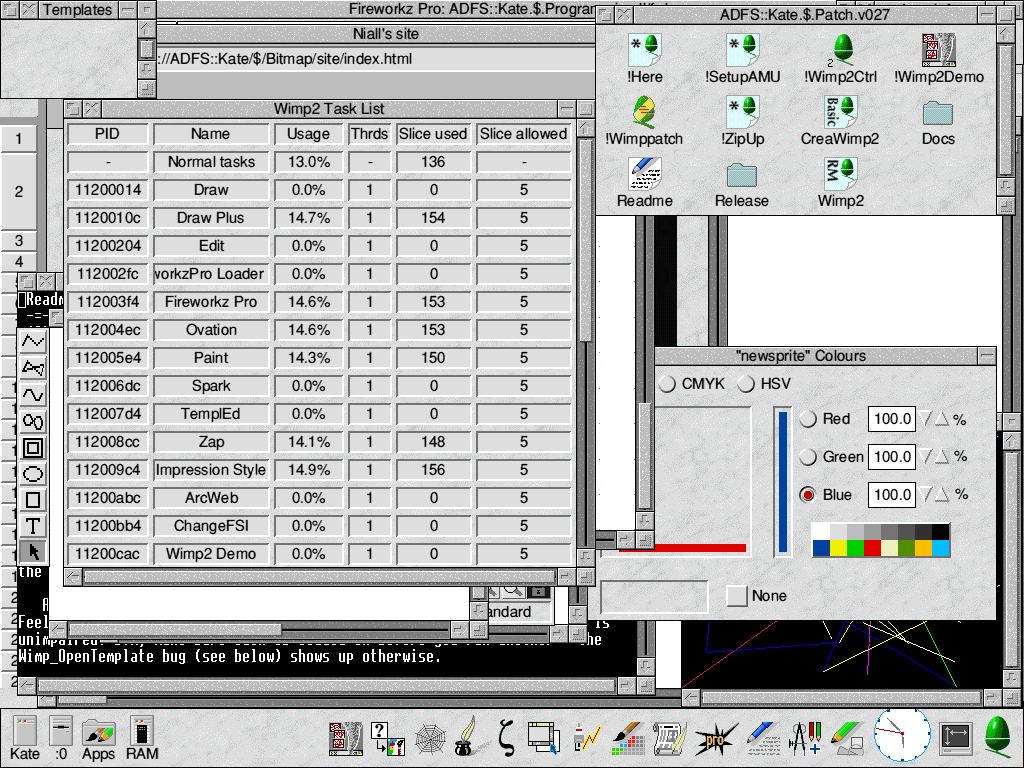The height and width of the screenshot is (768, 1024).
Task: Decrease the Green percentage with down arrow
Action: click(925, 456)
